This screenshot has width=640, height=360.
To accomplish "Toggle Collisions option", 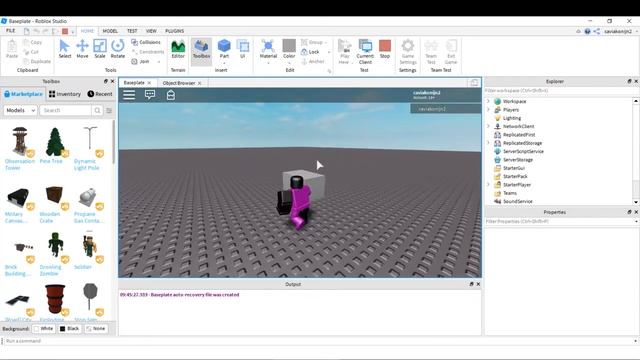I will click(146, 42).
